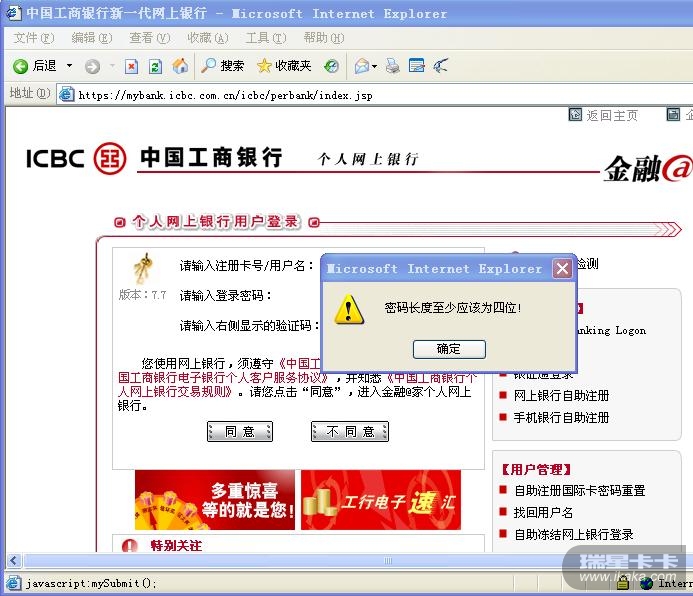Click the IE Back arrow icon

(20, 66)
